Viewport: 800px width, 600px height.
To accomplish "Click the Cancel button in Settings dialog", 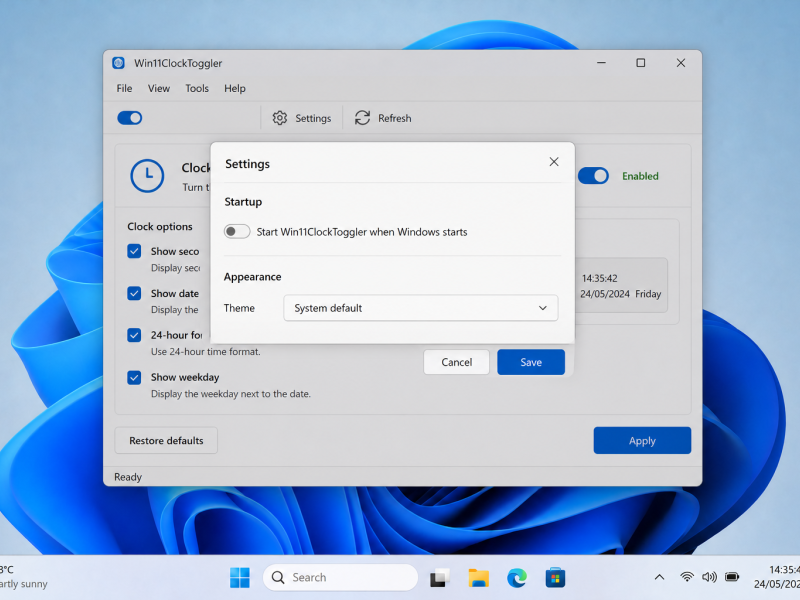I will pyautogui.click(x=457, y=362).
